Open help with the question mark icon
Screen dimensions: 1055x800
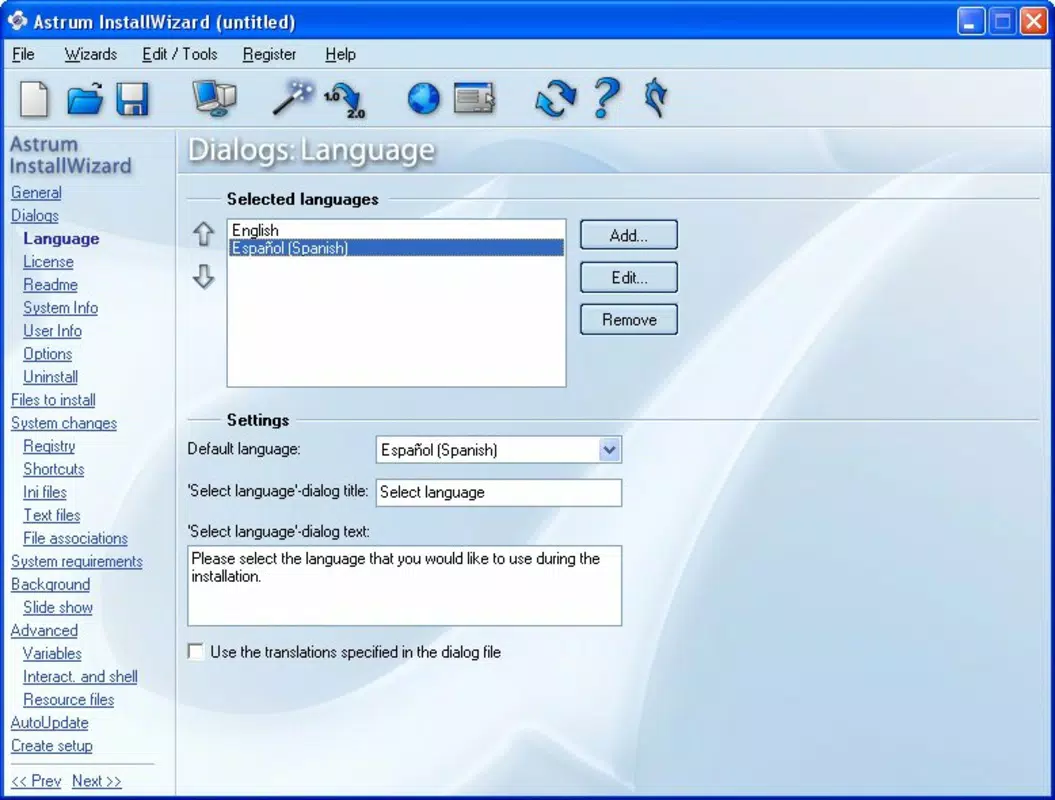pos(607,98)
